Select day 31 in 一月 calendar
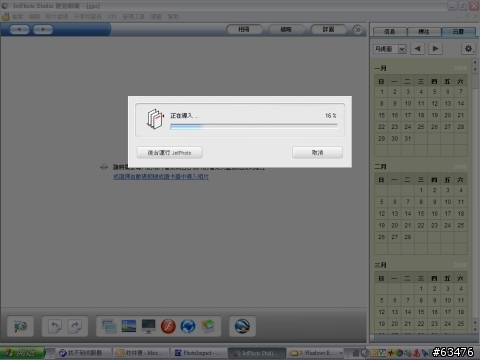 [408, 138]
